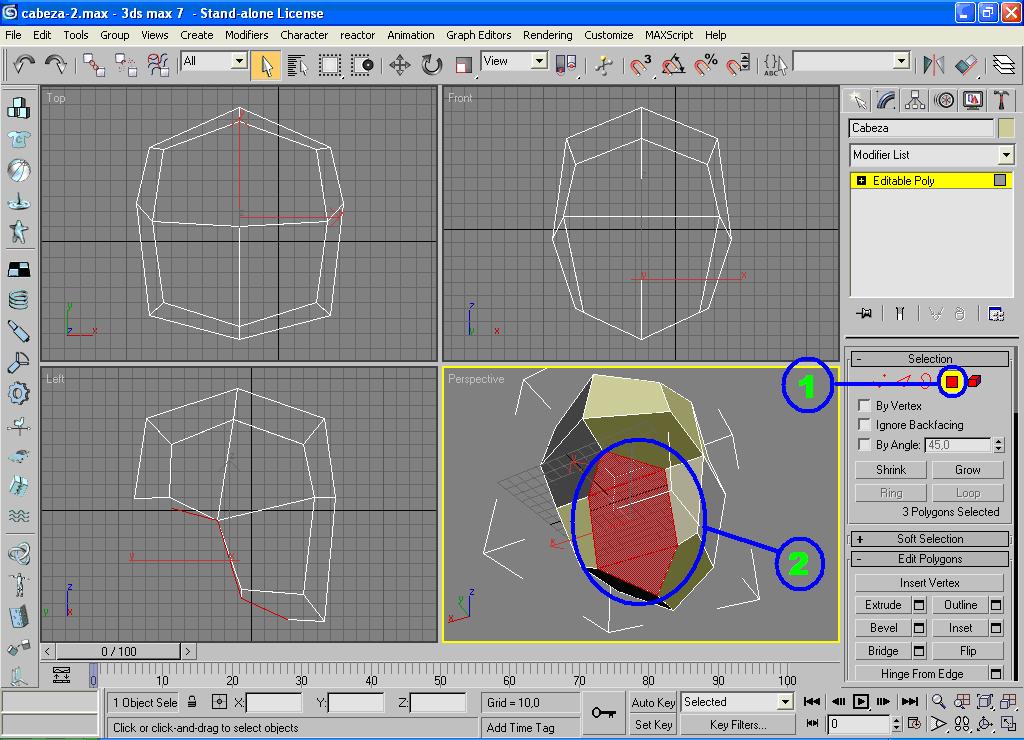Screen dimensions: 1024x740
Task: Enable the By Vertex checkbox
Action: click(x=864, y=405)
